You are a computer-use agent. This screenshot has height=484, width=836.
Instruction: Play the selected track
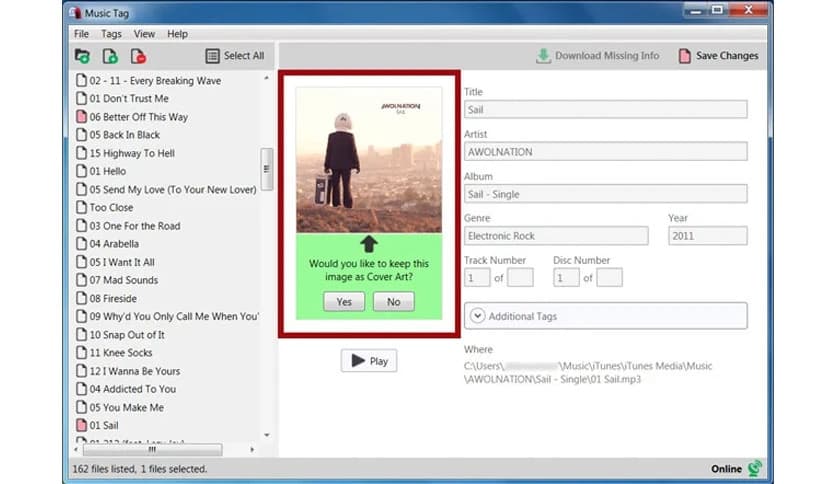[x=369, y=361]
